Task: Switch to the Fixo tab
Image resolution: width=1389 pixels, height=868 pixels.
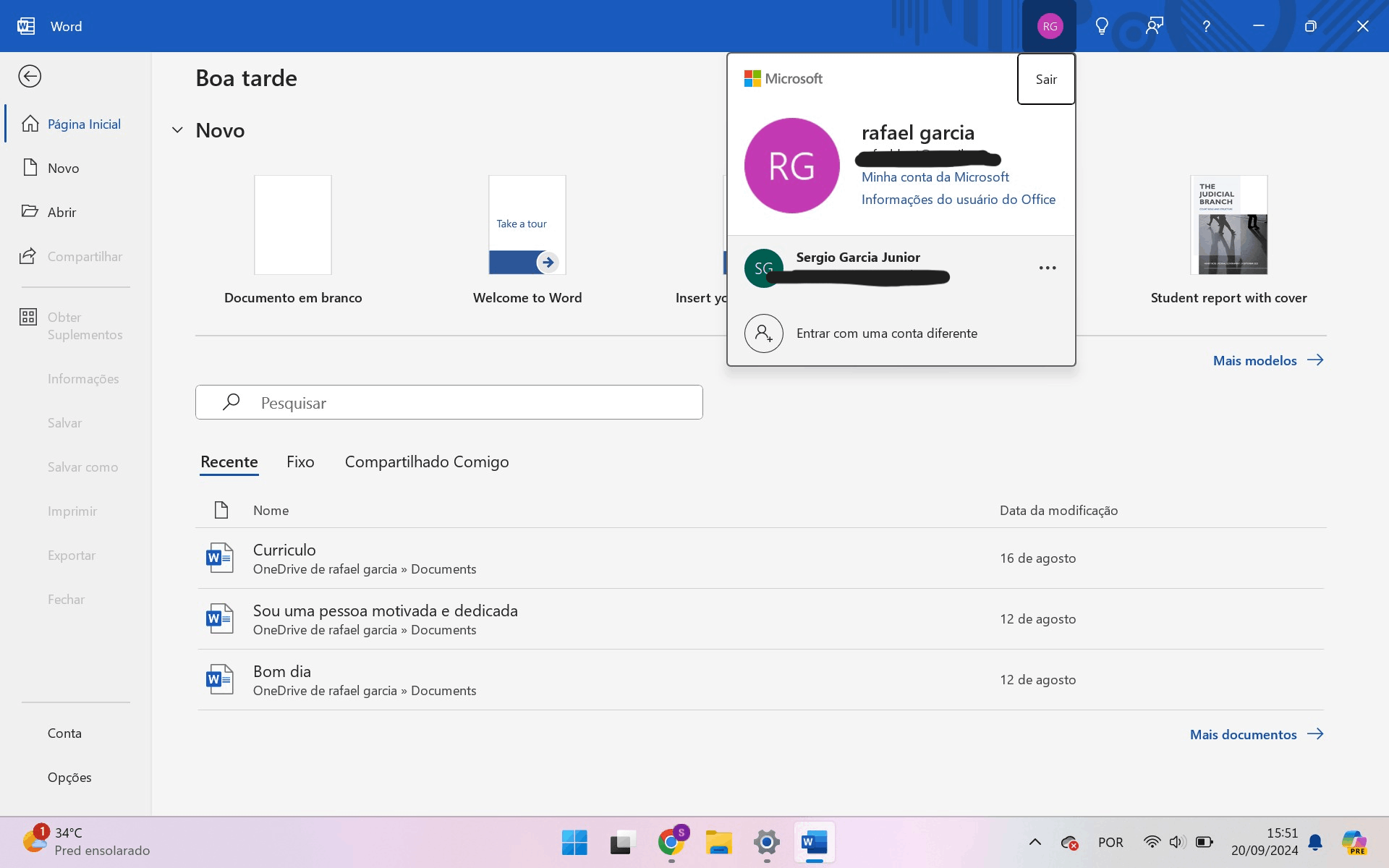Action: [x=300, y=461]
